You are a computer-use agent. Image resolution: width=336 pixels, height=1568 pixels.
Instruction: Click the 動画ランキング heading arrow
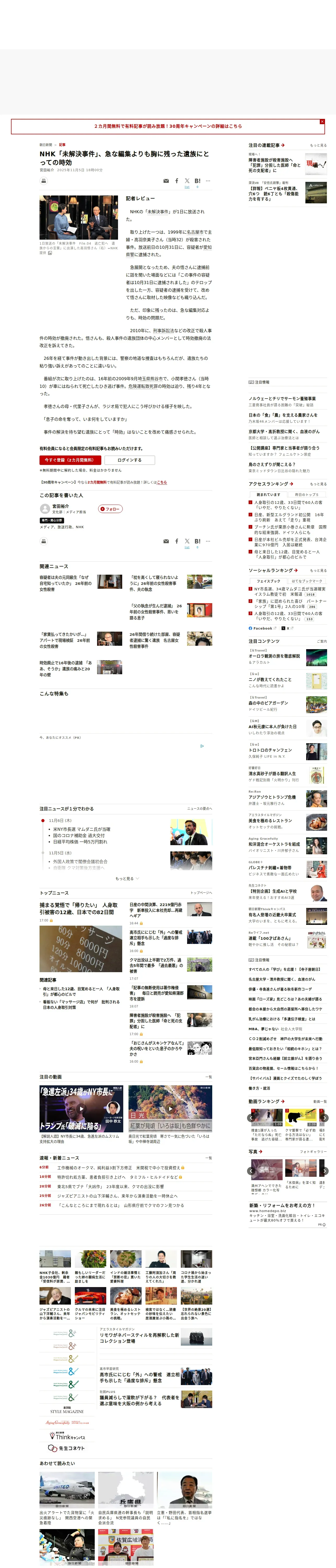coord(282,1102)
